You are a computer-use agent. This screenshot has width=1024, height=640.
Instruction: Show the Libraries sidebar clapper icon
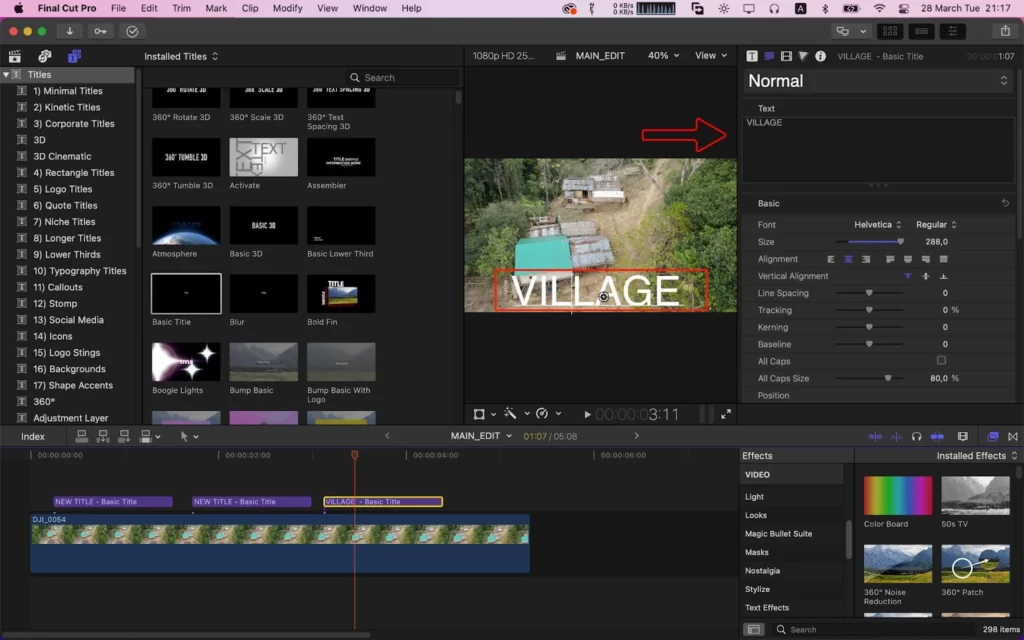[14, 56]
